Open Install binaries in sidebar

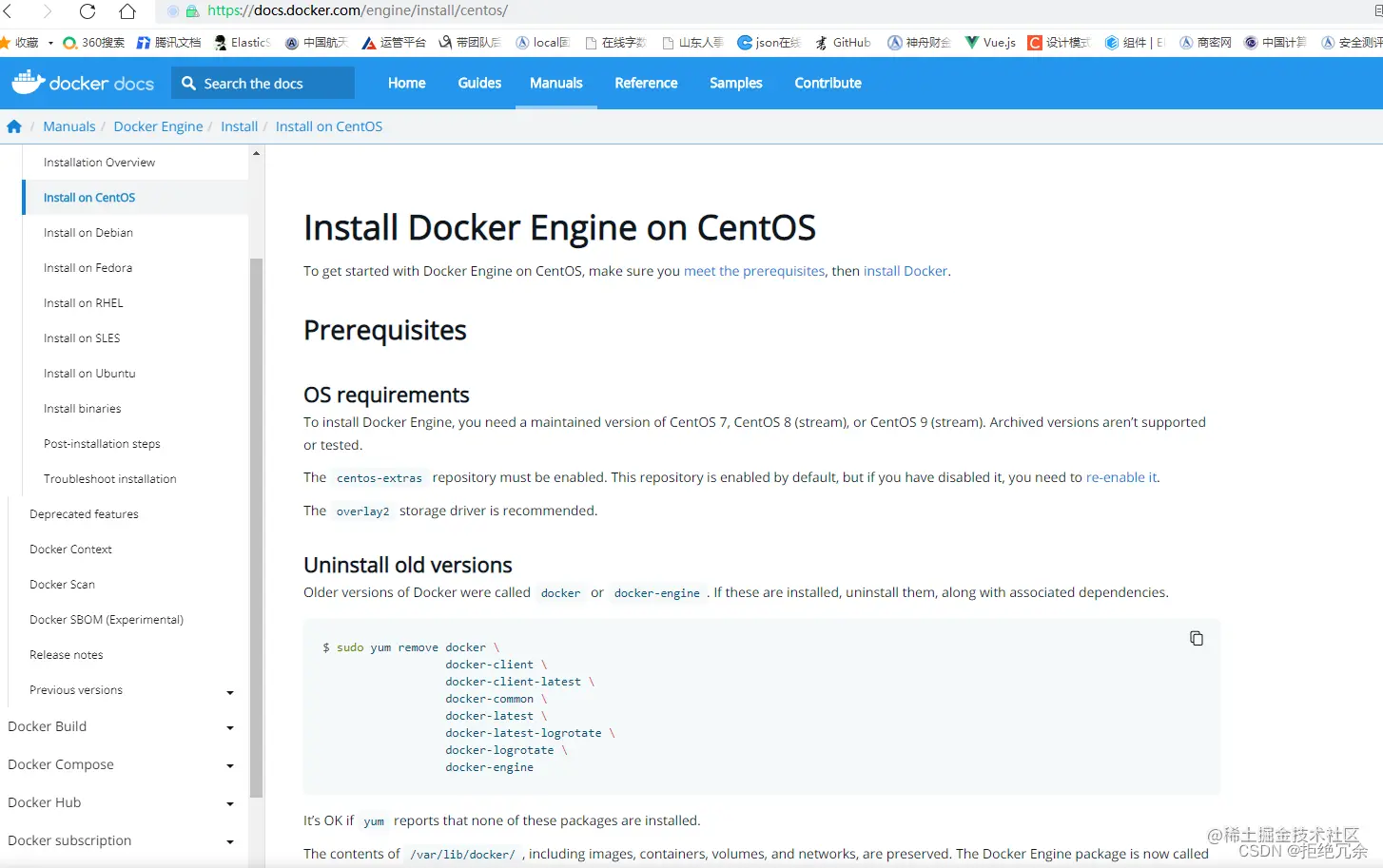[83, 409]
